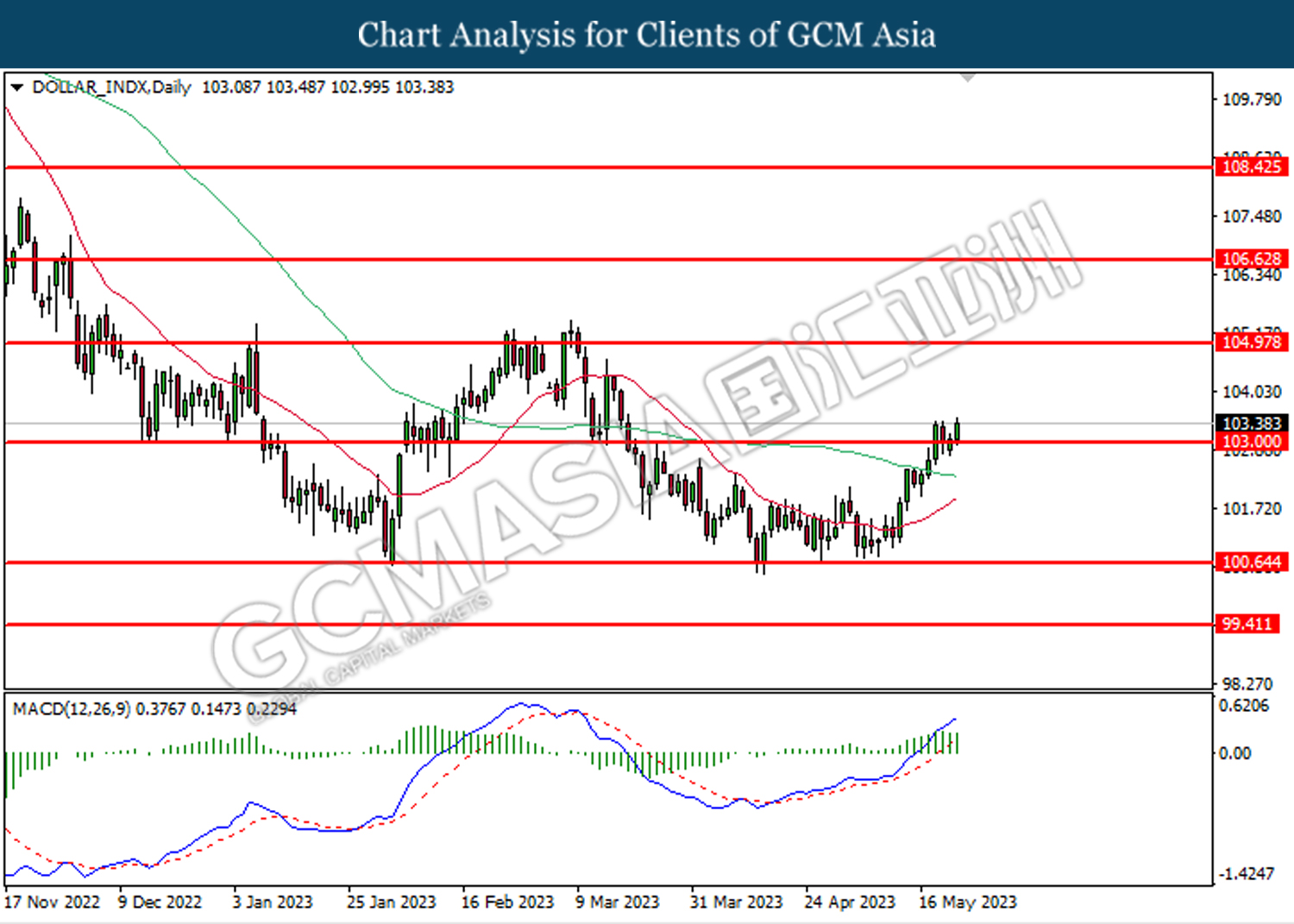
Task: Select the Chart Analysis for Clients title
Action: pyautogui.click(x=647, y=35)
